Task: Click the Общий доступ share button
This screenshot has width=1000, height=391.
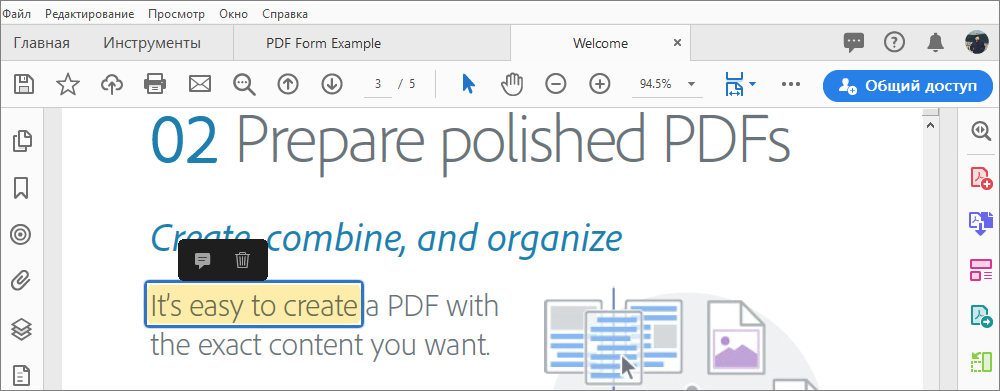Action: click(908, 86)
